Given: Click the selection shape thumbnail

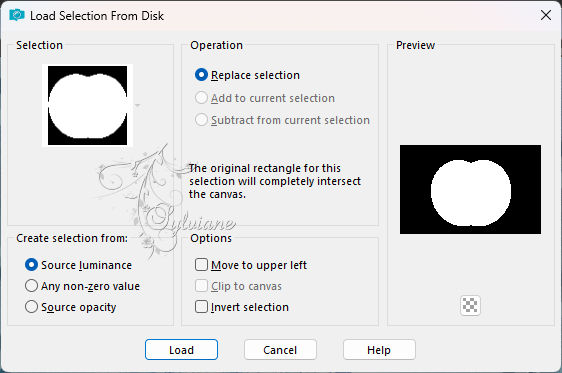Looking at the screenshot, I should [x=87, y=105].
